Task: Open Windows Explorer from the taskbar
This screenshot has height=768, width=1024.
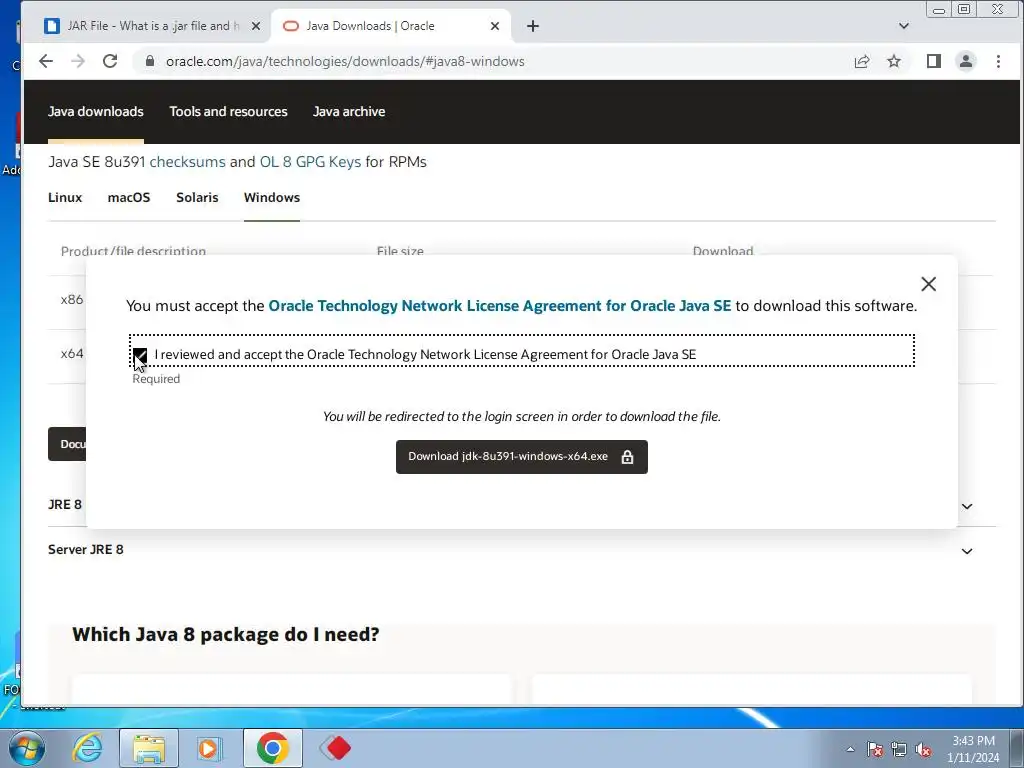Action: pos(149,748)
